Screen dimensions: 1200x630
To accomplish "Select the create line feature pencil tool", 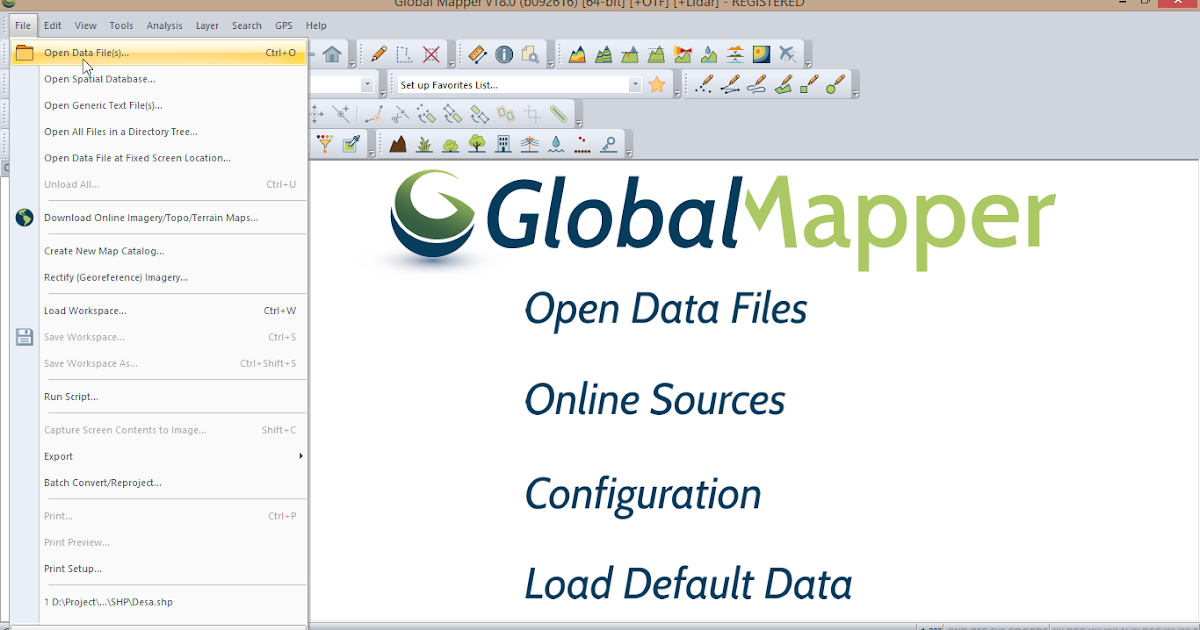I will (731, 85).
